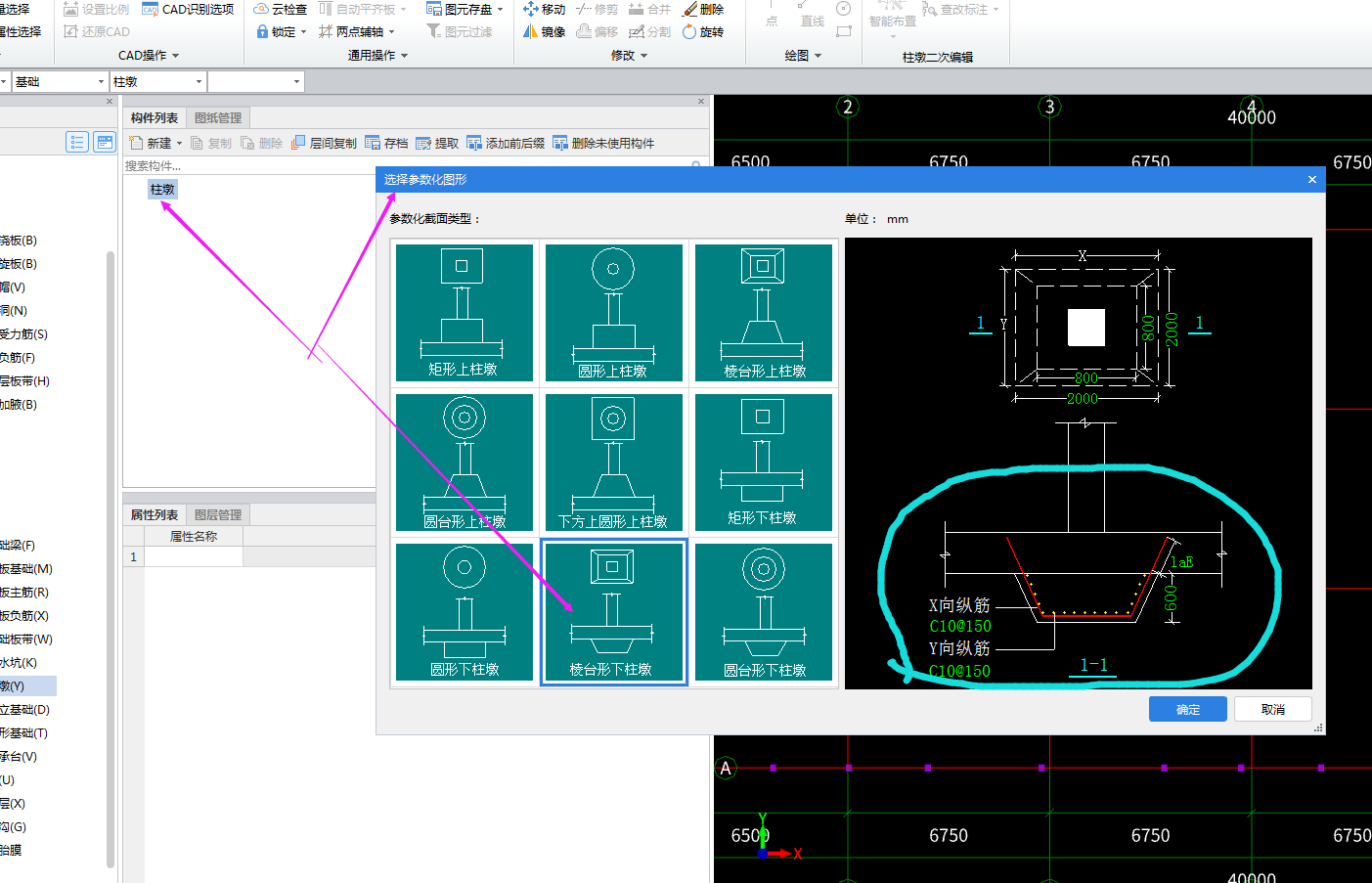Screen dimensions: 1372x883
Task: Select the 两点辅轴 auxiliary axis tool
Action: (350, 31)
